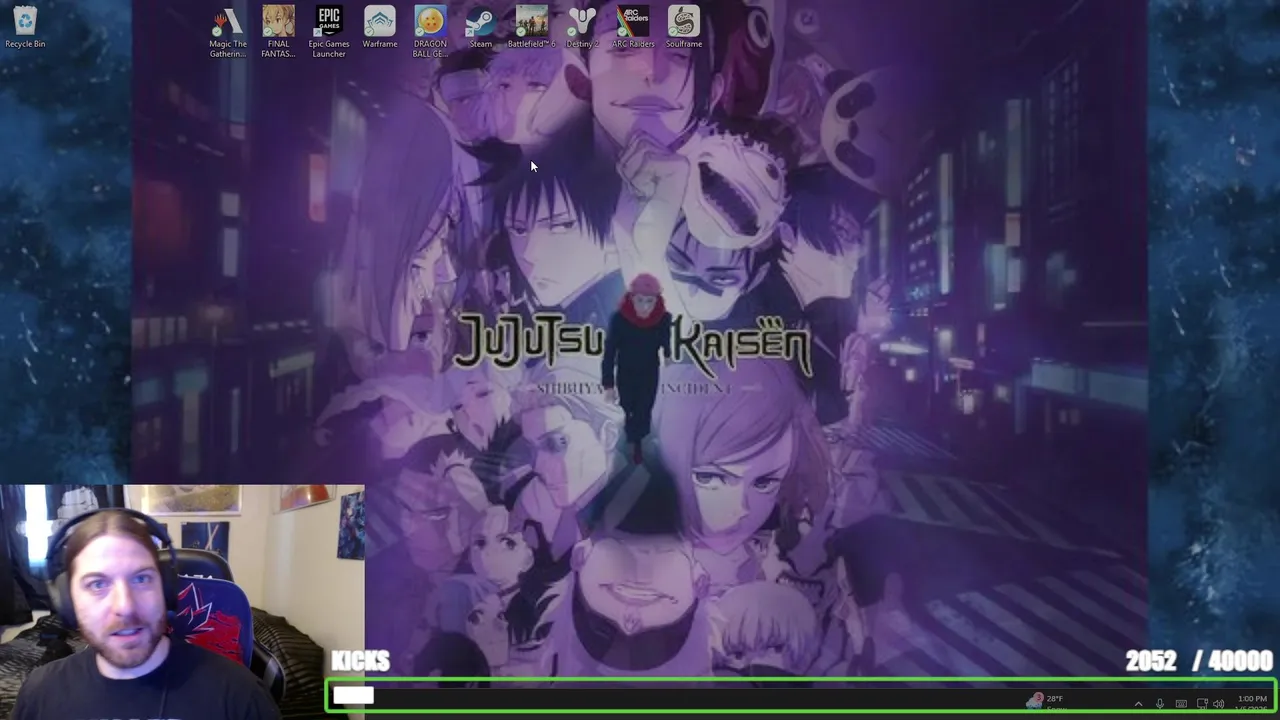Expand the hidden system tray icons chevron
The height and width of the screenshot is (720, 1280).
1138,704
